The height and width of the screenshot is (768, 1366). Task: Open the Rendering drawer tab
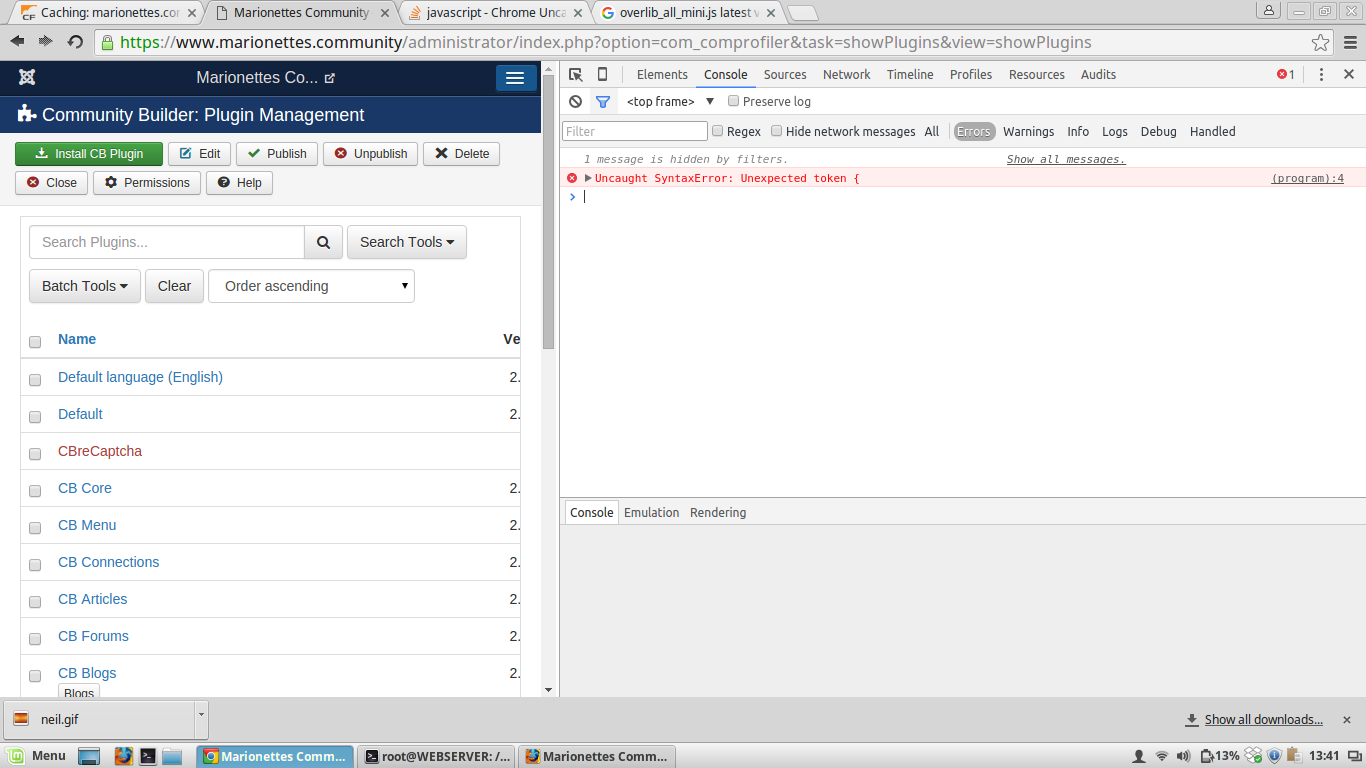click(x=718, y=512)
